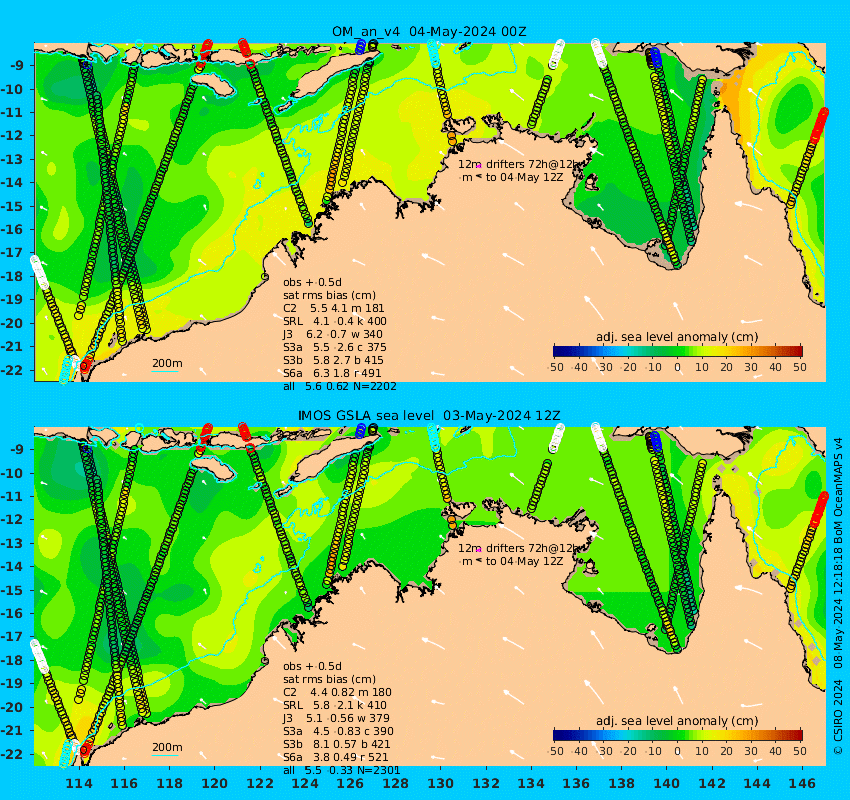Click 'adj. sea level anomaly (cm)' label in OM_an_v4 panel
Screen dimensions: 850x800
(677, 337)
